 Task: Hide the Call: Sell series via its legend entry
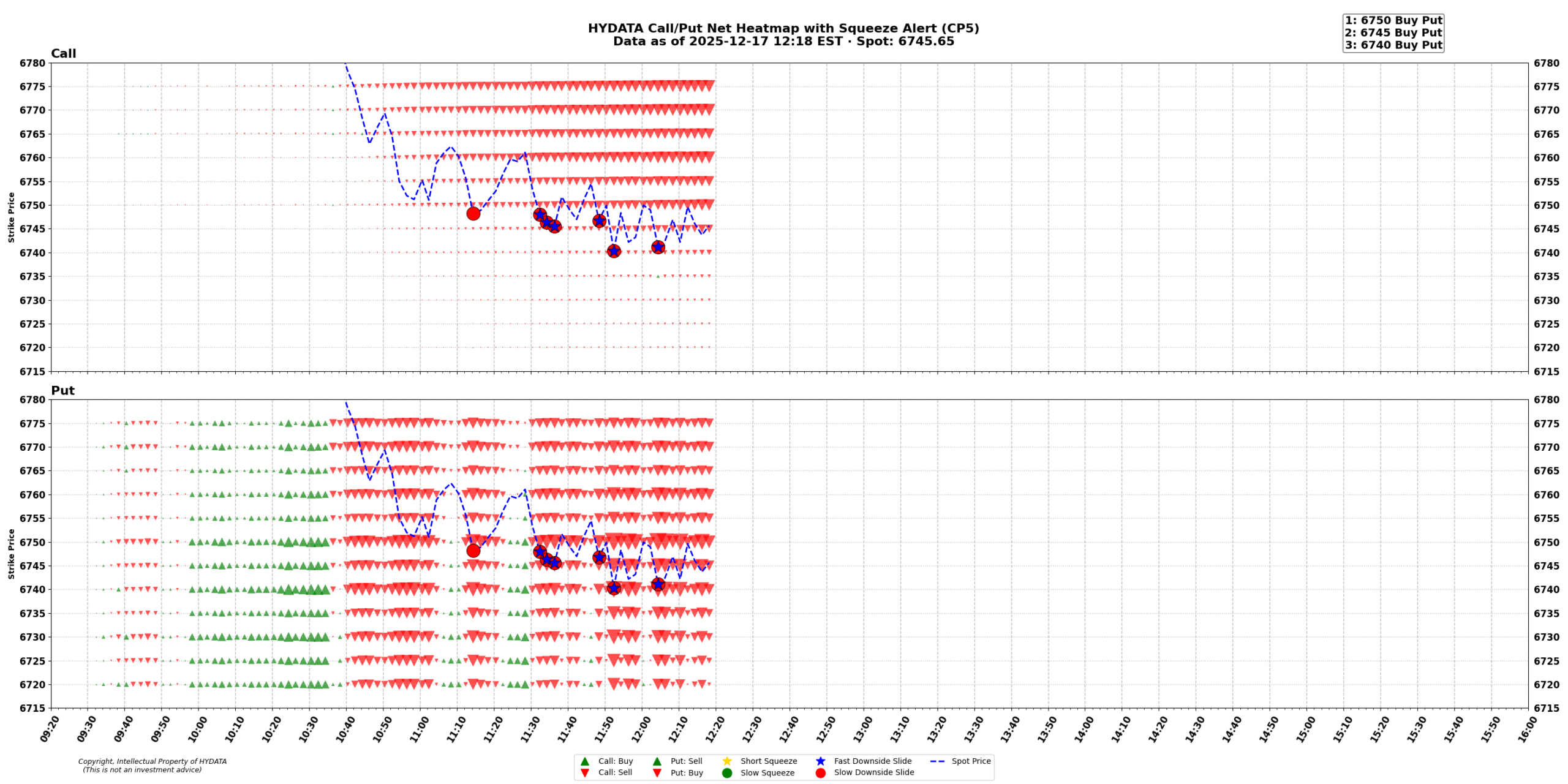(614, 772)
